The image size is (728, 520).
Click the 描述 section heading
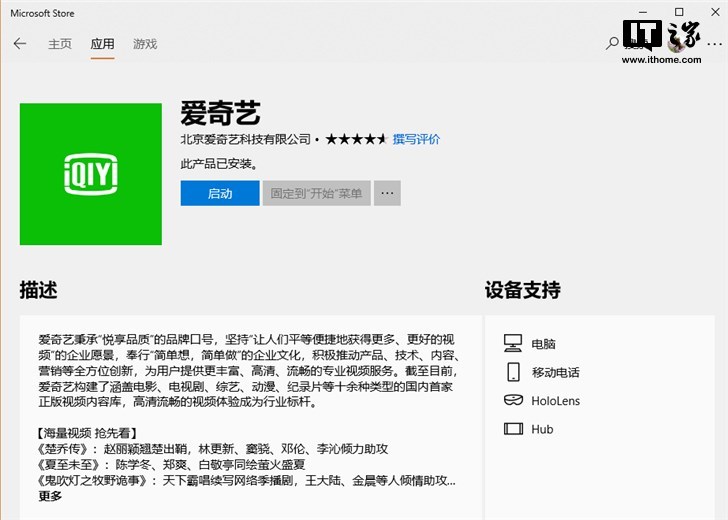coord(39,290)
